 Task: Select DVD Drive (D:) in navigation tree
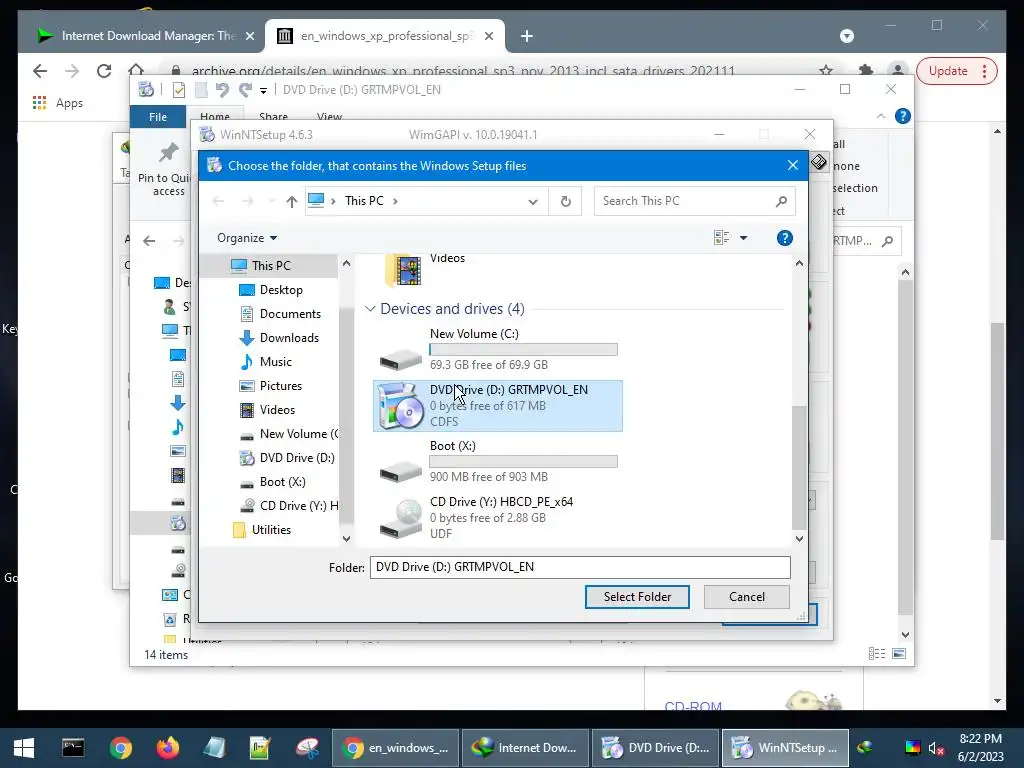click(287, 458)
